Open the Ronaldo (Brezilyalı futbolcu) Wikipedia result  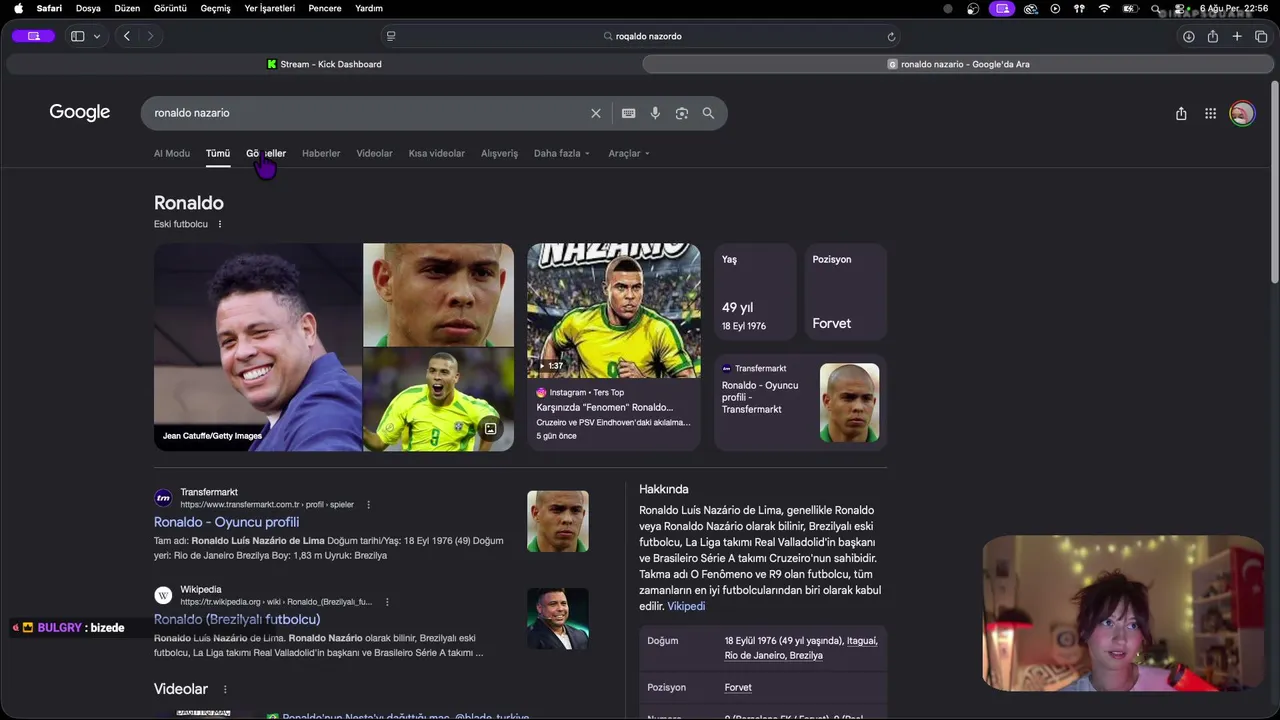click(237, 619)
